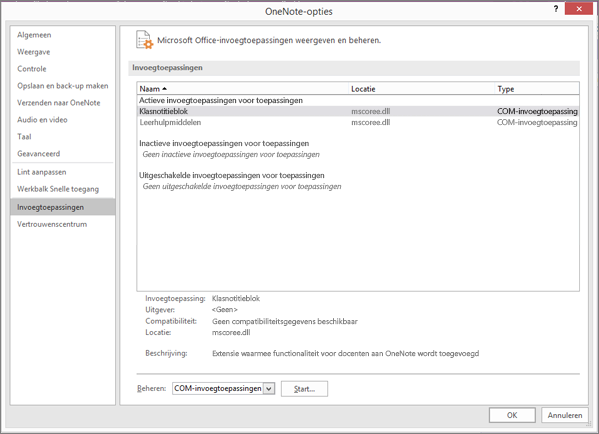Click the compatibility info text
This screenshot has height=434, width=599.
(285, 321)
